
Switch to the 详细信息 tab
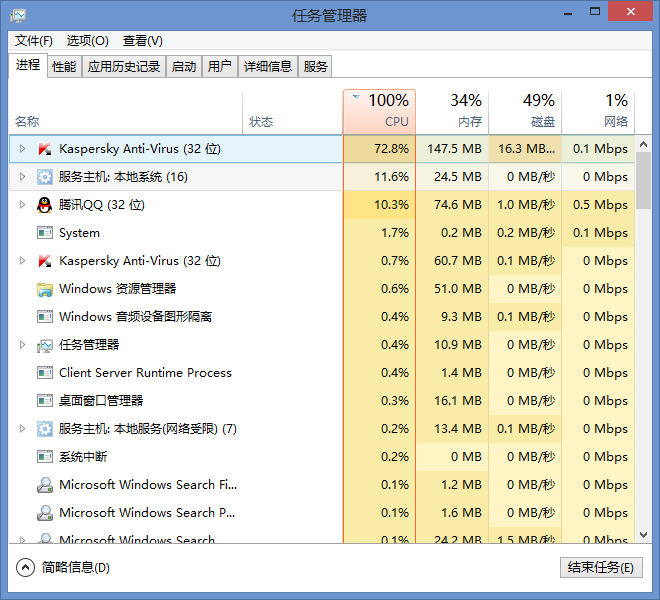point(268,67)
